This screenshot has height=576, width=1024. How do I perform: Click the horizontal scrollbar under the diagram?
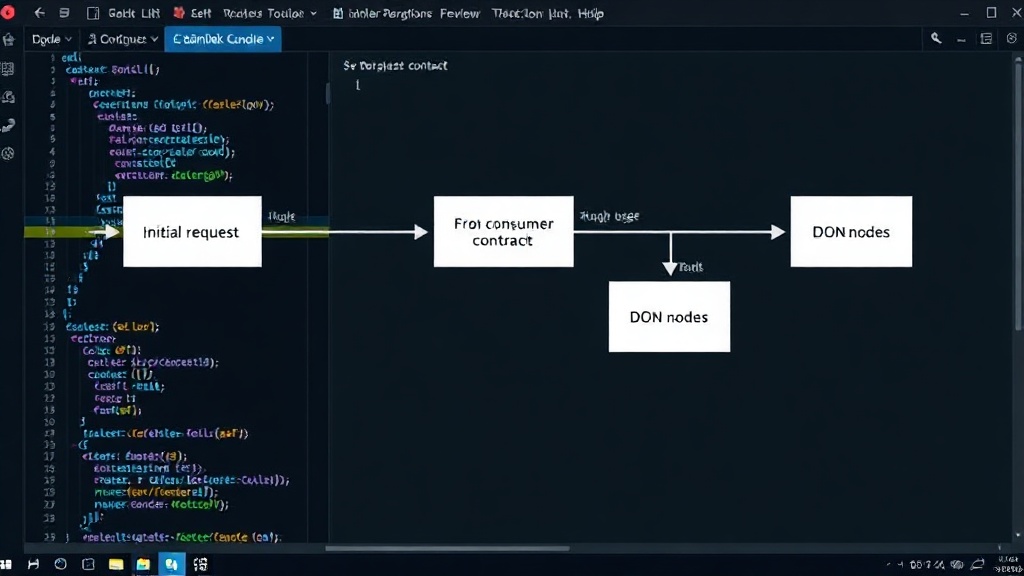[447, 548]
